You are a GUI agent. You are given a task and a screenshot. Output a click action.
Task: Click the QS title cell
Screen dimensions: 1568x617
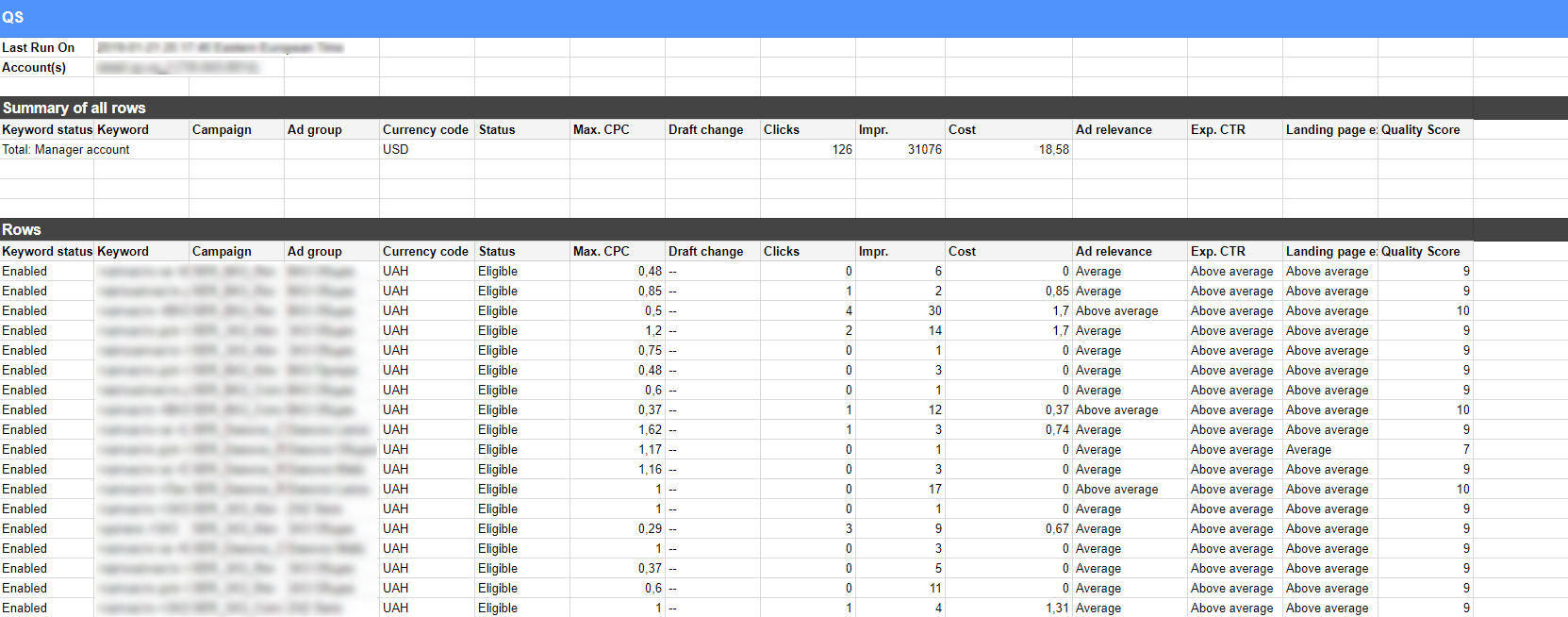13,17
